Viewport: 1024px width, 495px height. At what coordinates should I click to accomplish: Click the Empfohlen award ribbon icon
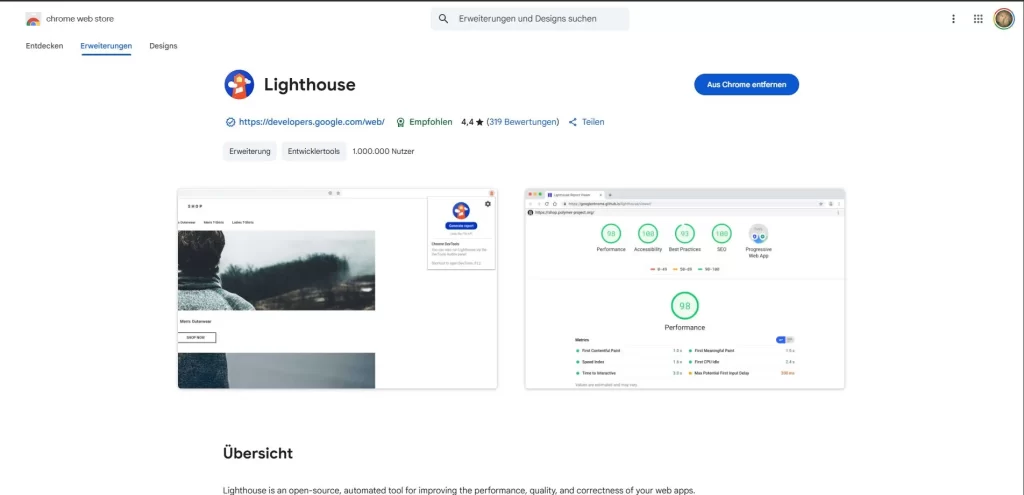[x=400, y=122]
